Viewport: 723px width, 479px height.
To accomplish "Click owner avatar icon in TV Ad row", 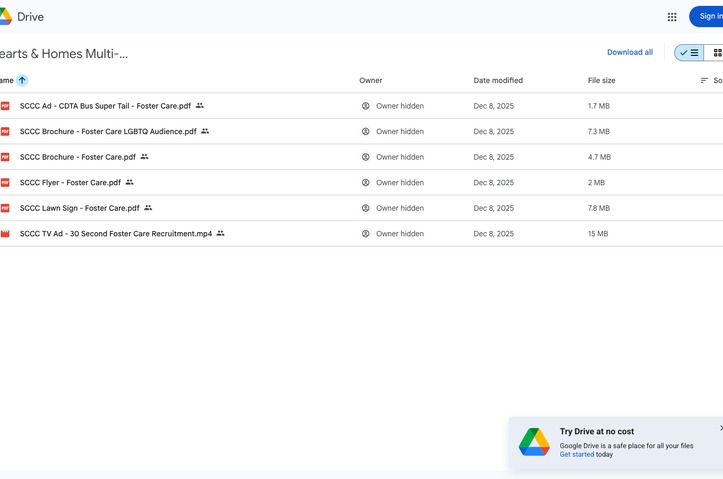I will pos(365,234).
